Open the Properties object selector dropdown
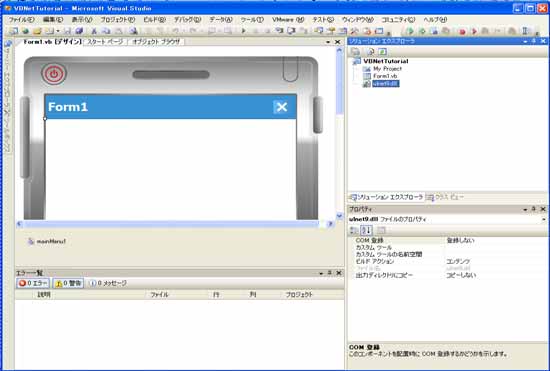This screenshot has width=550, height=371. click(x=543, y=220)
